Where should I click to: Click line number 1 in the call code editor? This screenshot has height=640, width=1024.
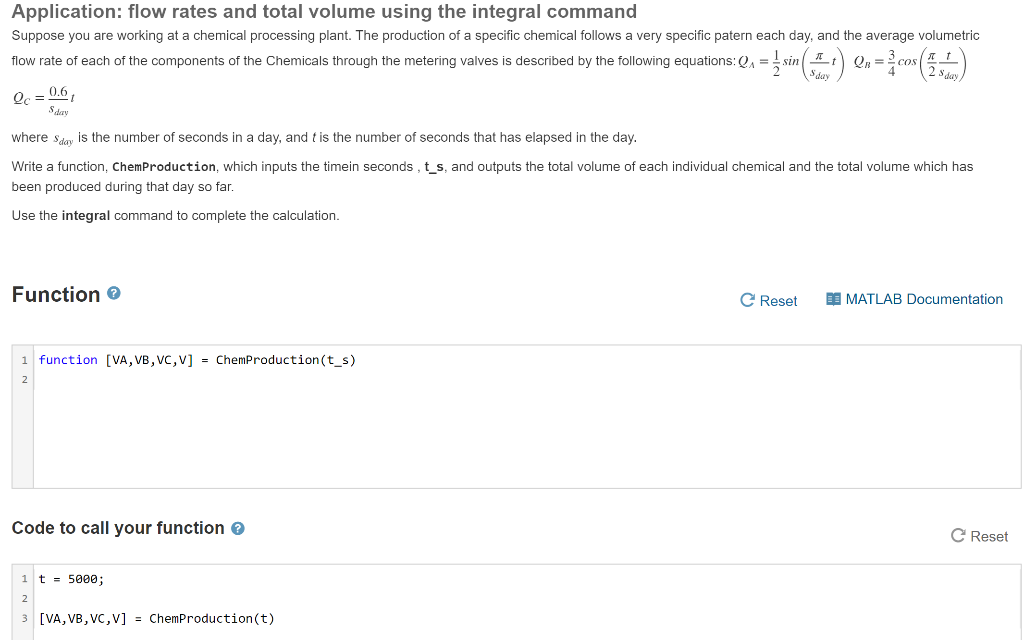23,578
